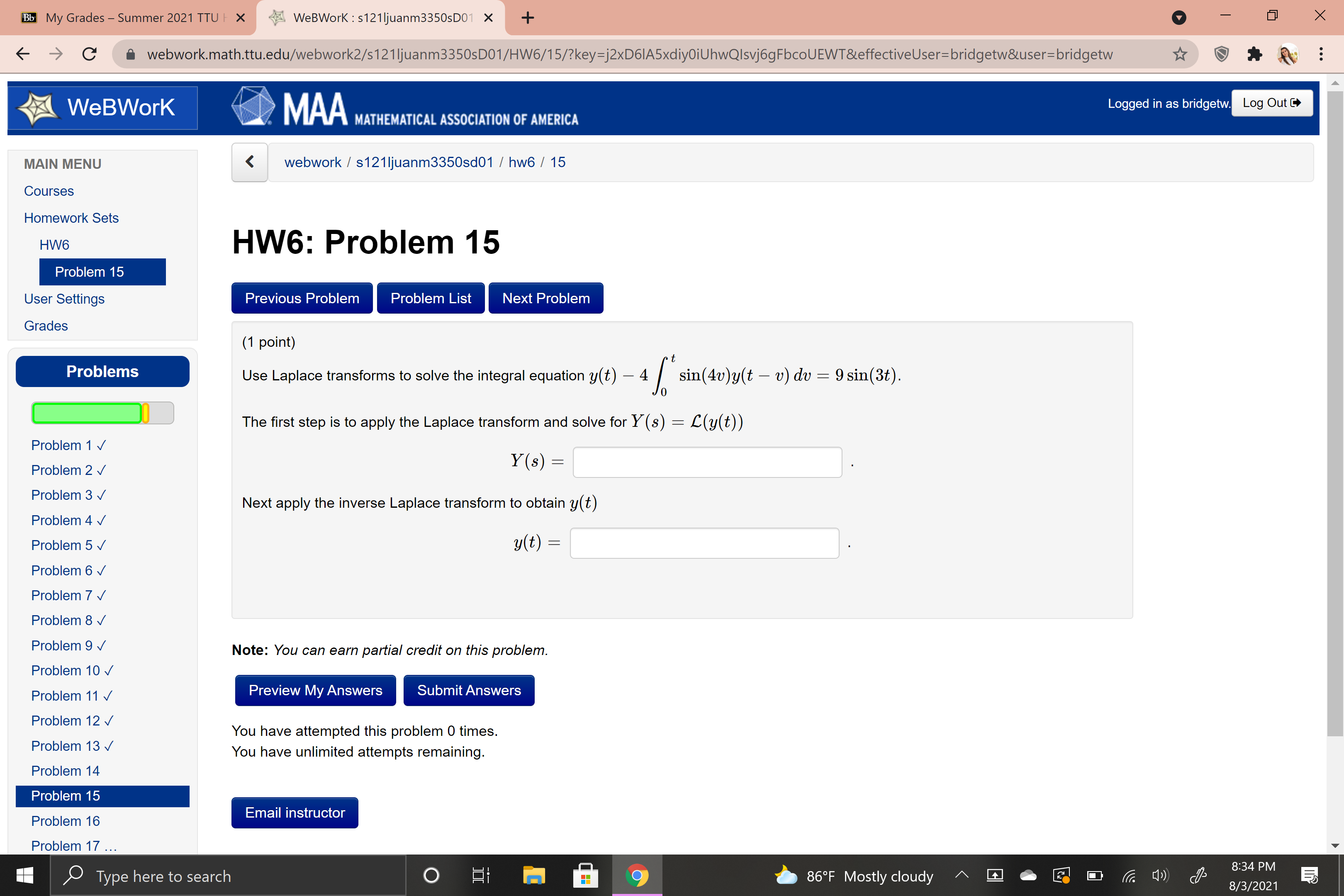
Task: Click the back chevron next to the breadcrumb
Action: (249, 162)
